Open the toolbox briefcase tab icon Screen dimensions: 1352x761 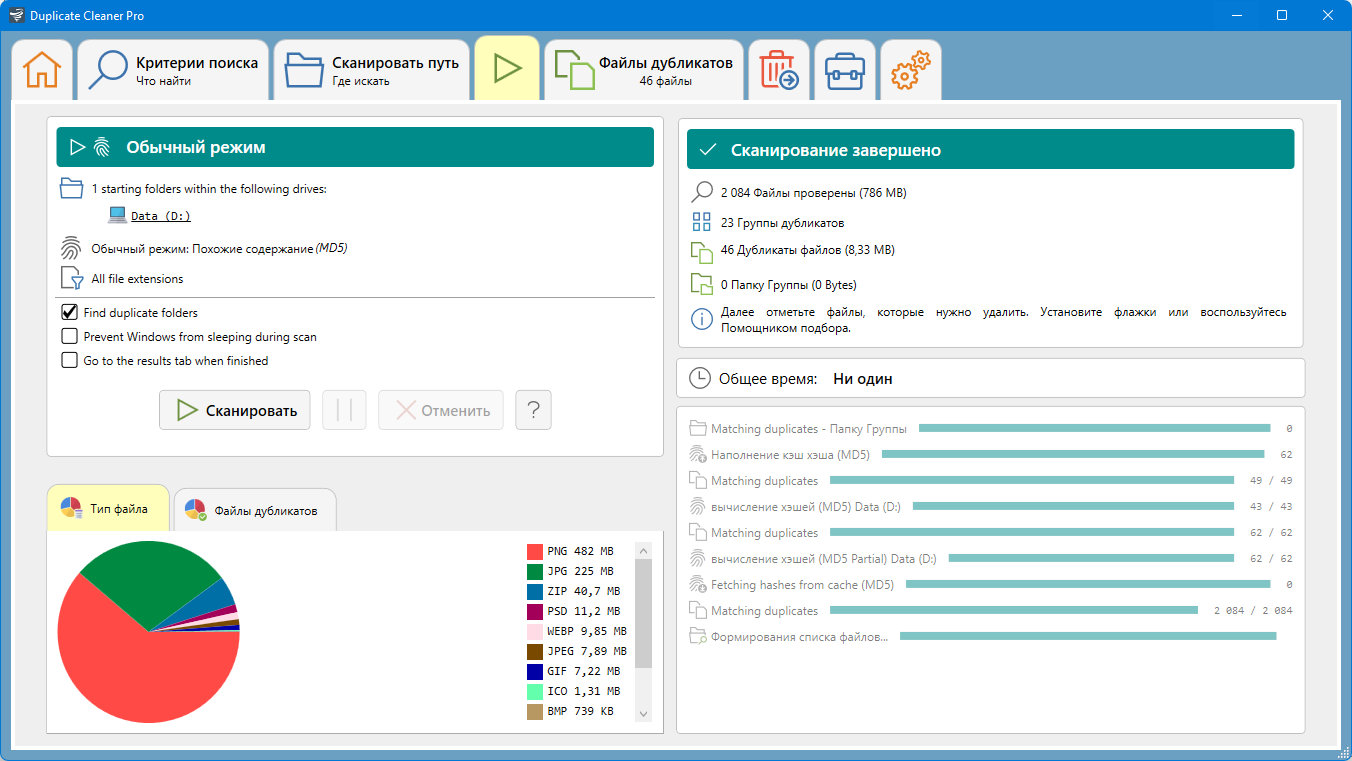tap(845, 71)
